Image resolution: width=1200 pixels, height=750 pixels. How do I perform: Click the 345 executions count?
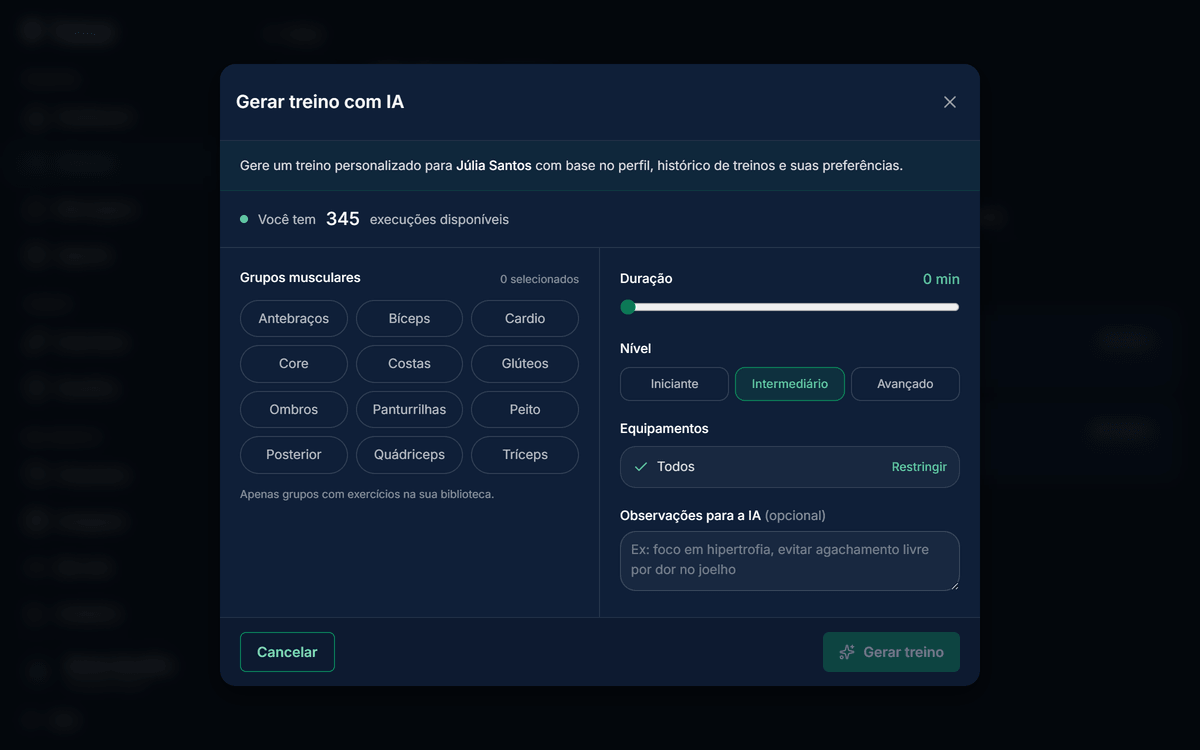click(x=343, y=219)
